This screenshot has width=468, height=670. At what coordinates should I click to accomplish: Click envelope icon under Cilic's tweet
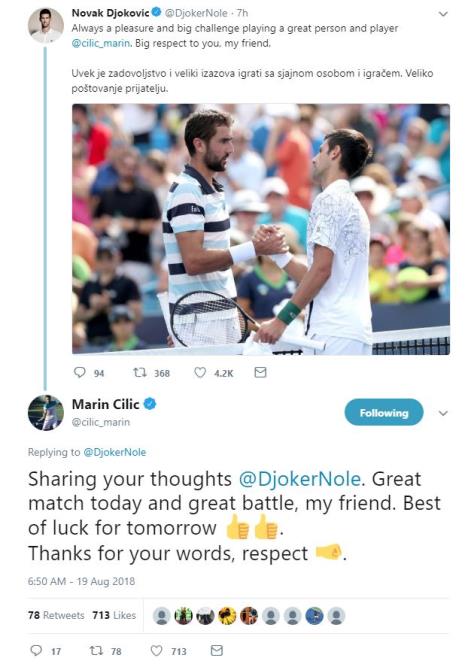[217, 650]
